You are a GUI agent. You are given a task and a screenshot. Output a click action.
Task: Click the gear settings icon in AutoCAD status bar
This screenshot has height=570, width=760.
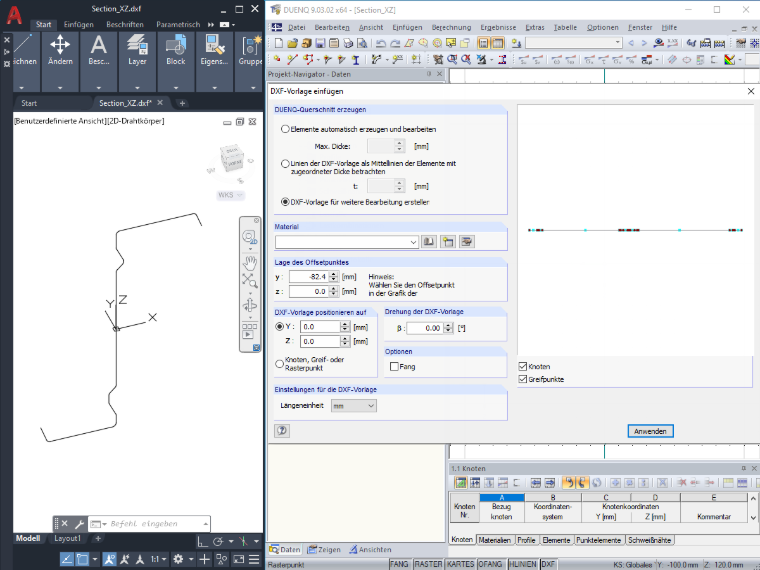pos(178,559)
